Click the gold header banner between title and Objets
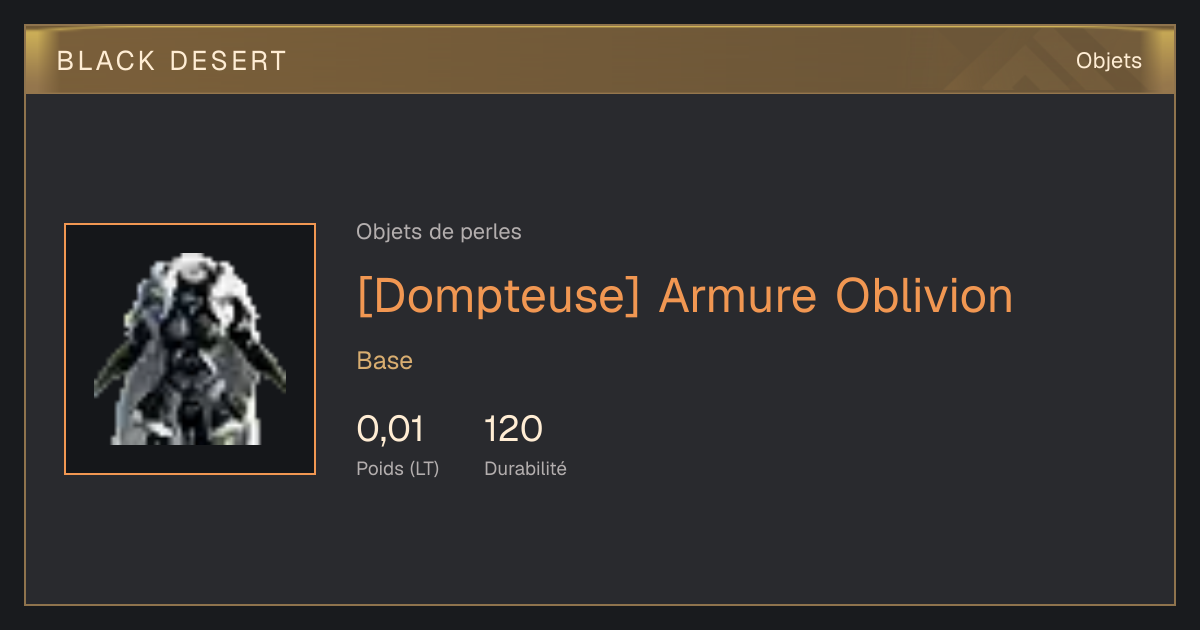This screenshot has height=630, width=1200. point(680,61)
